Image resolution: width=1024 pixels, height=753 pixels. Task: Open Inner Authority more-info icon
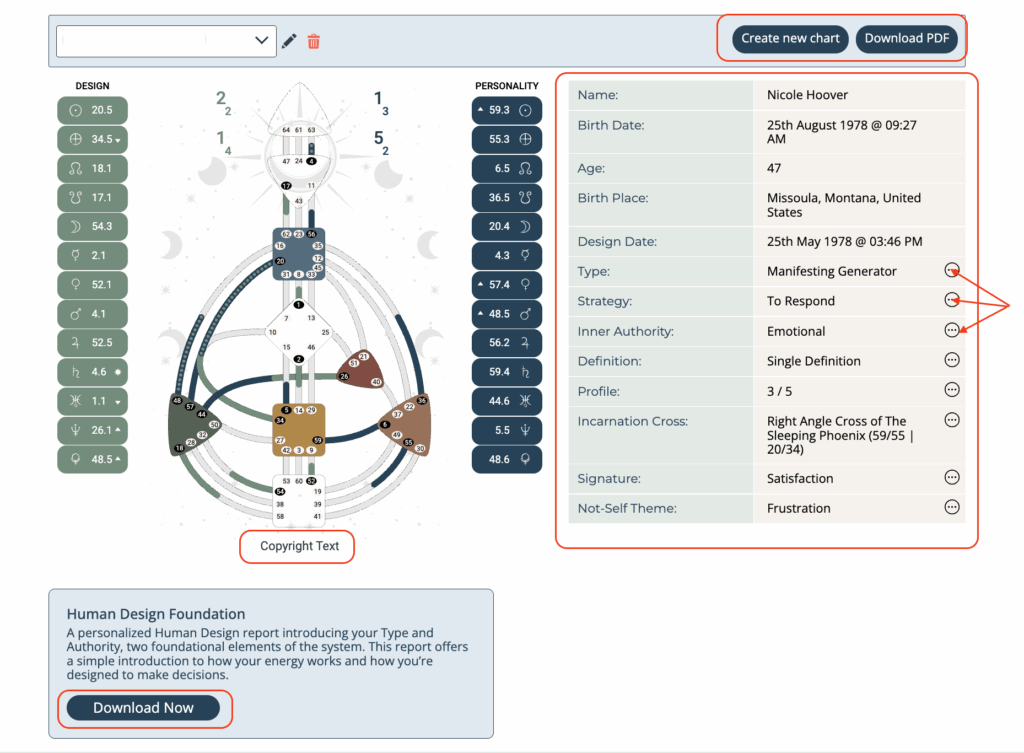click(x=952, y=330)
